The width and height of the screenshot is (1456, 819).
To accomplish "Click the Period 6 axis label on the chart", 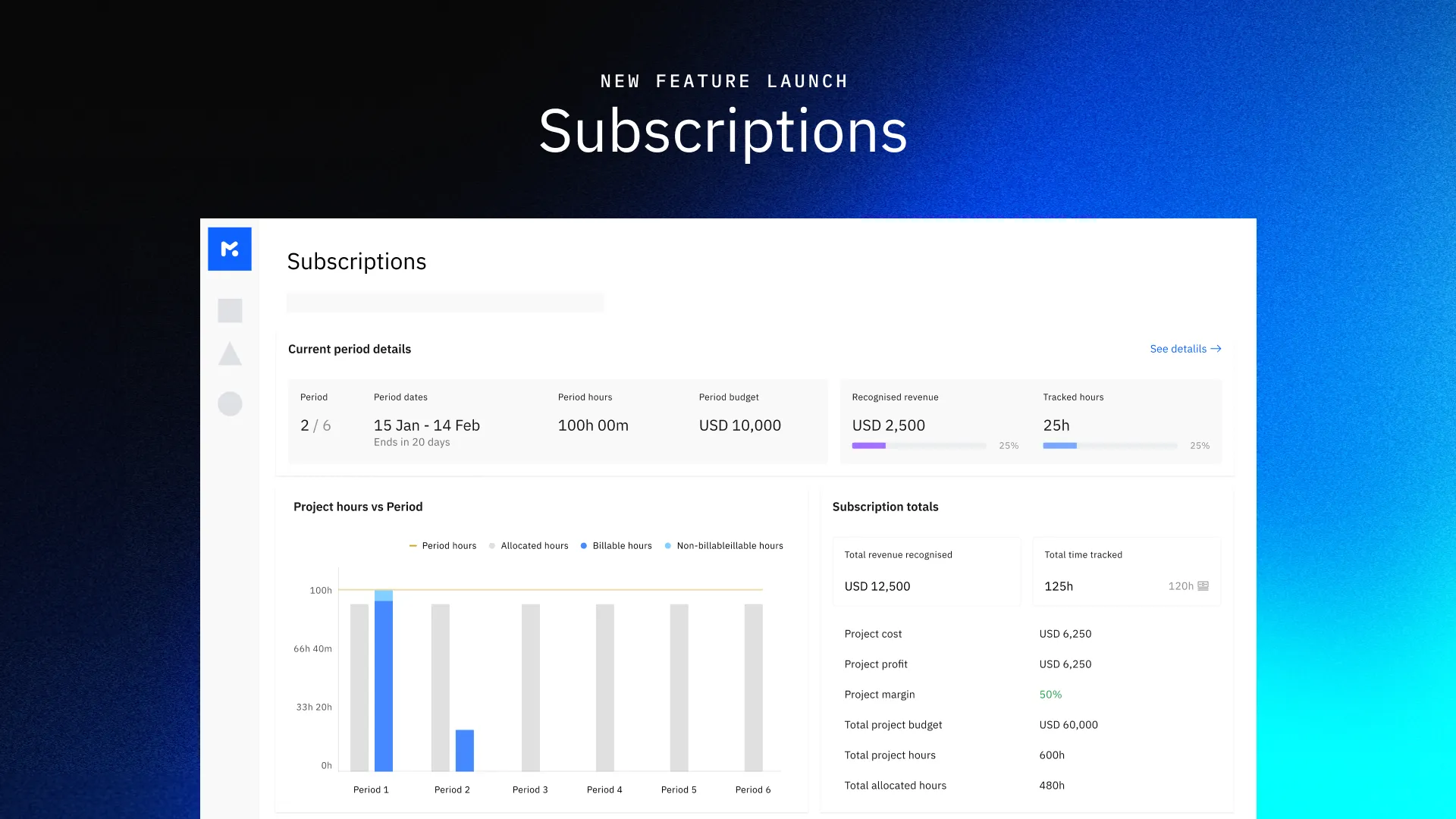I will click(x=752, y=789).
